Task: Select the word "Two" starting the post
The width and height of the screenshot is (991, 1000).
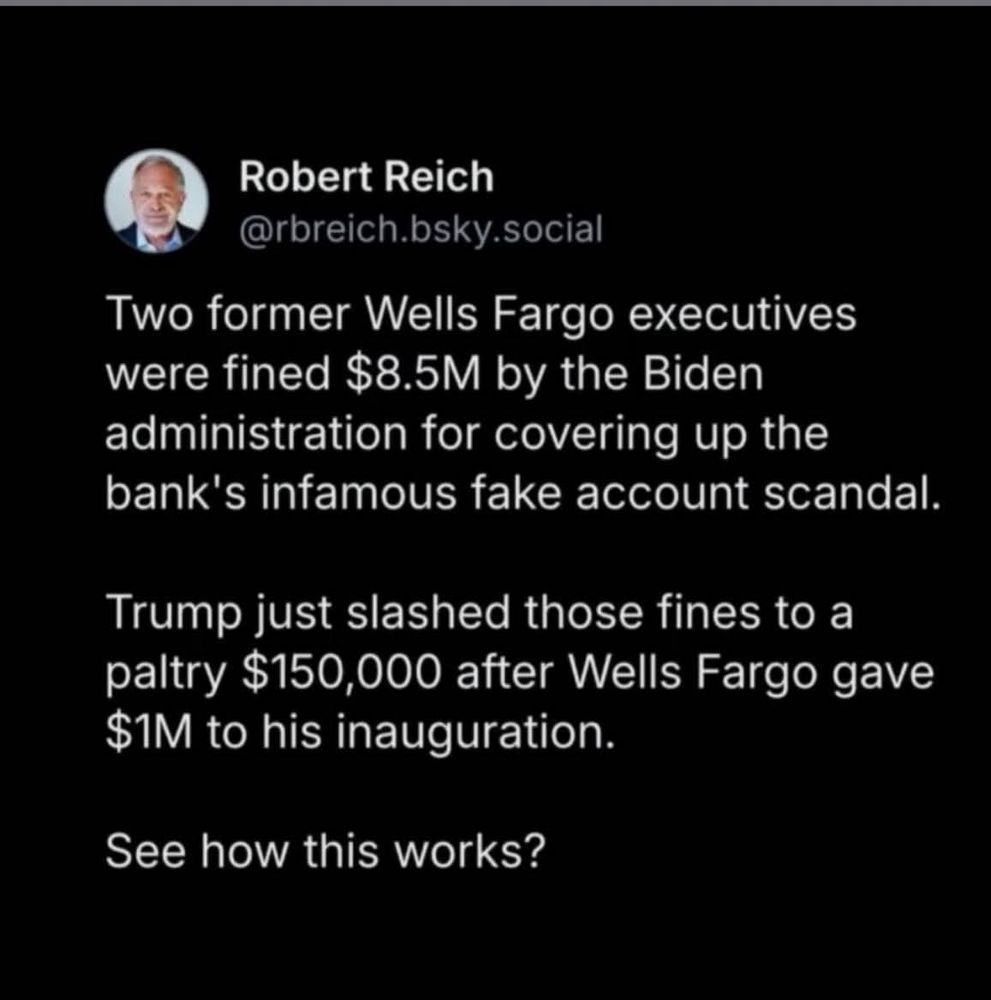Action: coord(149,314)
